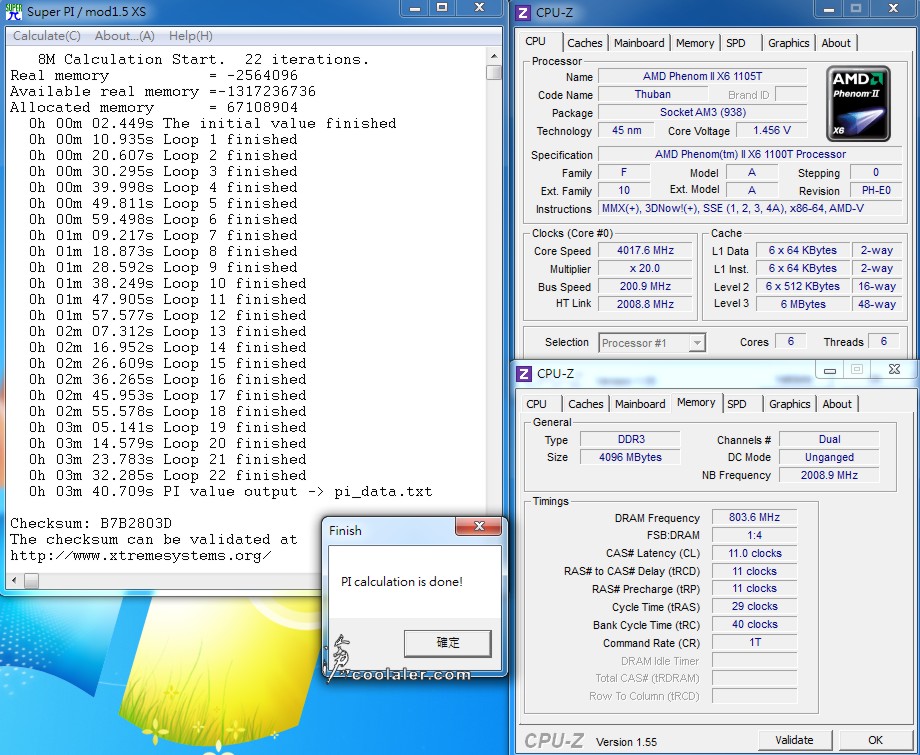Switch to the SPD tab in the top CPU-Z window

point(736,43)
